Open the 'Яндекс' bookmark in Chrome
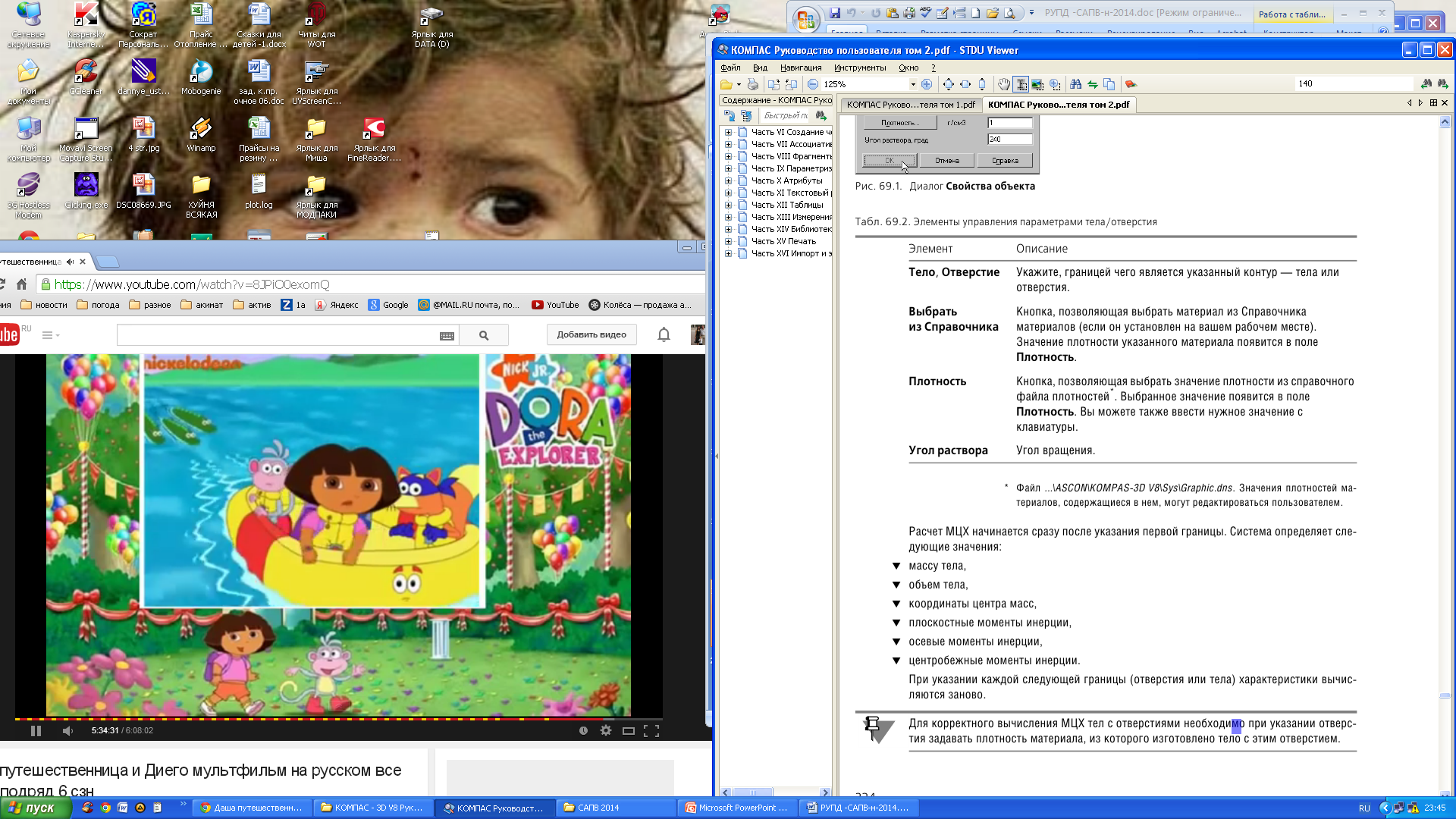Image resolution: width=1456 pixels, height=819 pixels. click(336, 305)
